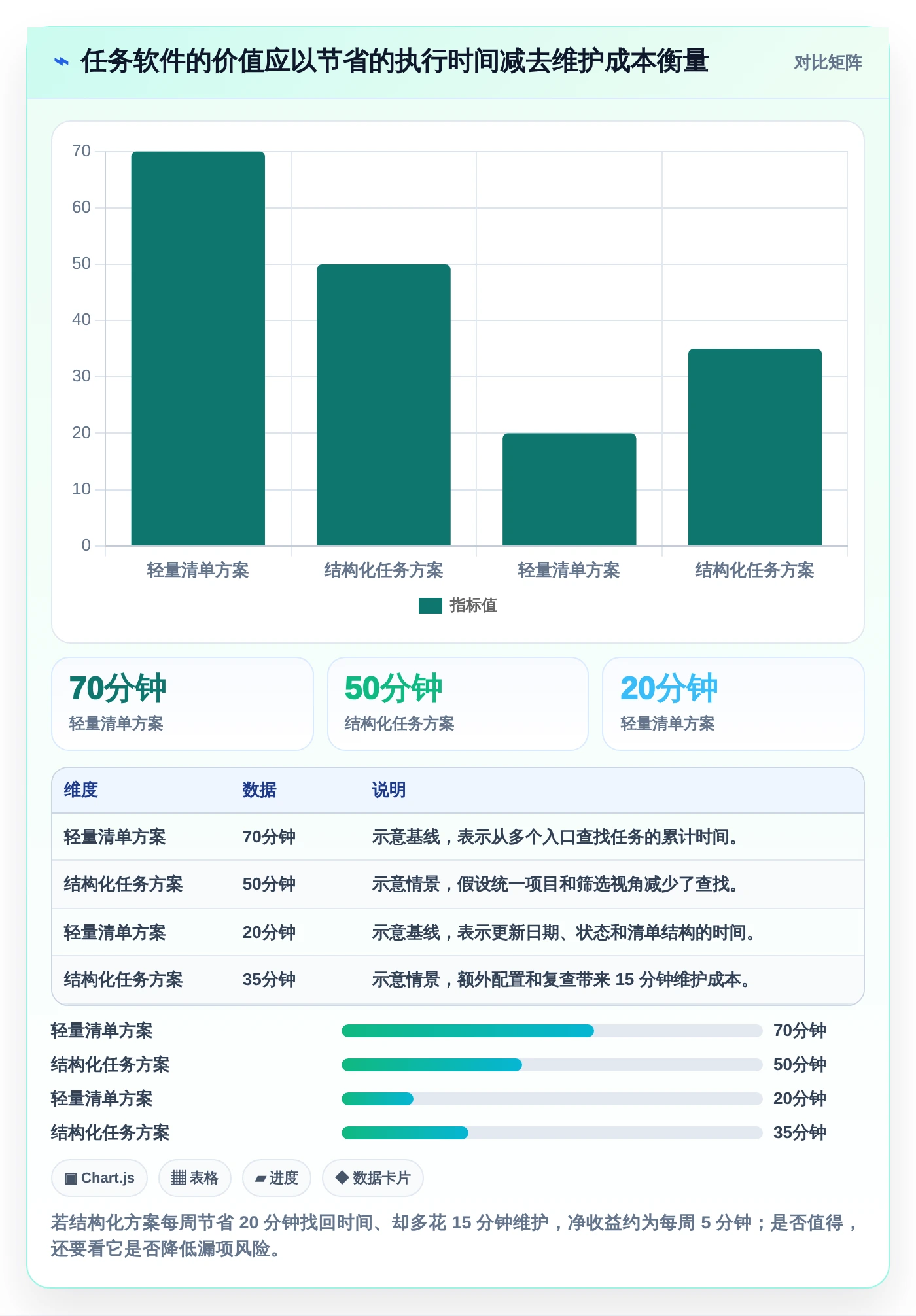Select the 数据卡片 tag chip

coord(373,1178)
